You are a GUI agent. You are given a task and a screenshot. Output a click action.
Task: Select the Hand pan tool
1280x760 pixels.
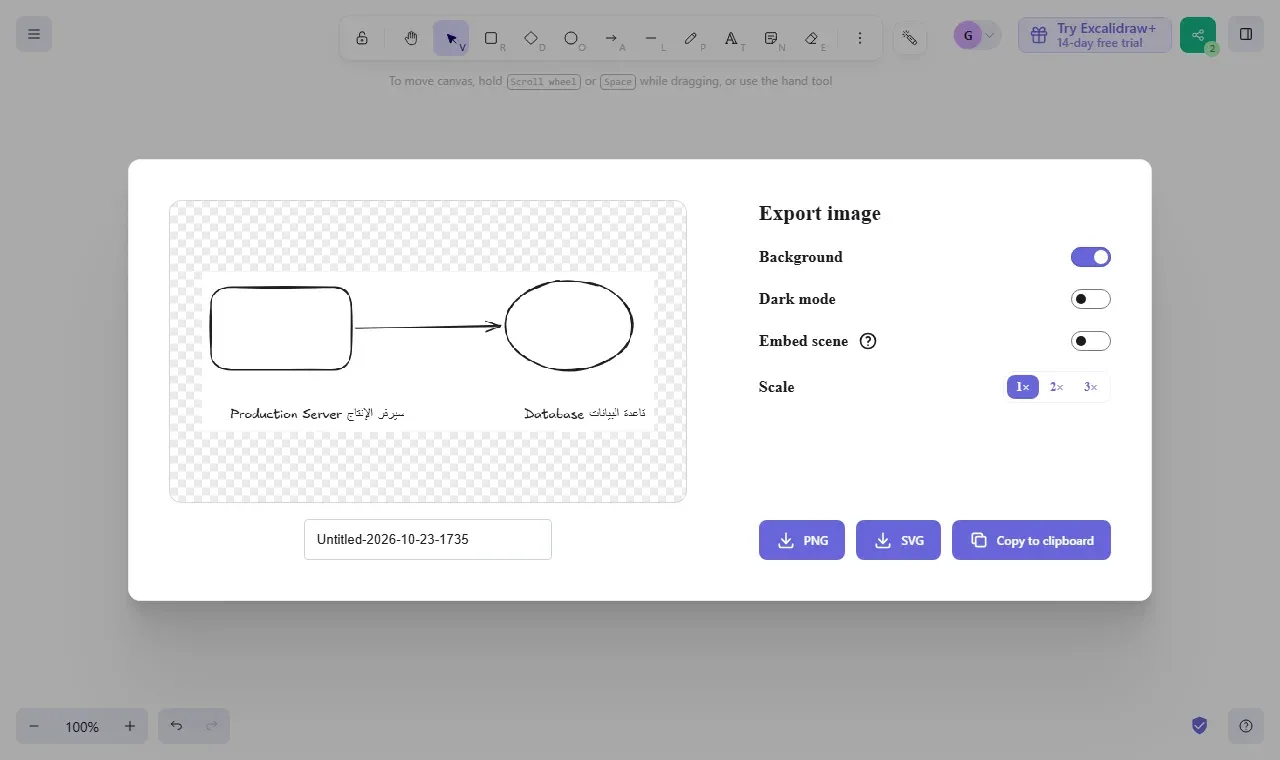click(x=411, y=38)
